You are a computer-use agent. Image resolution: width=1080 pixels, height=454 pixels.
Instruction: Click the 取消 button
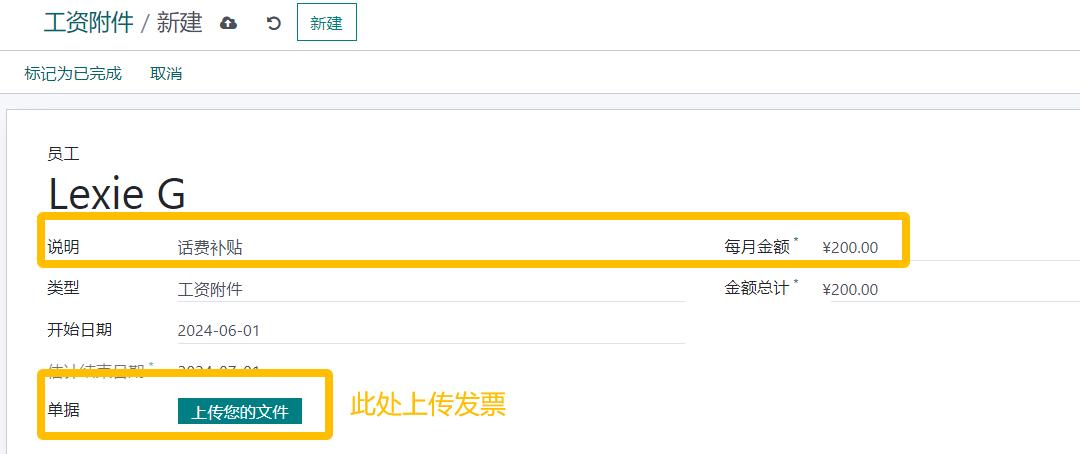coord(166,73)
